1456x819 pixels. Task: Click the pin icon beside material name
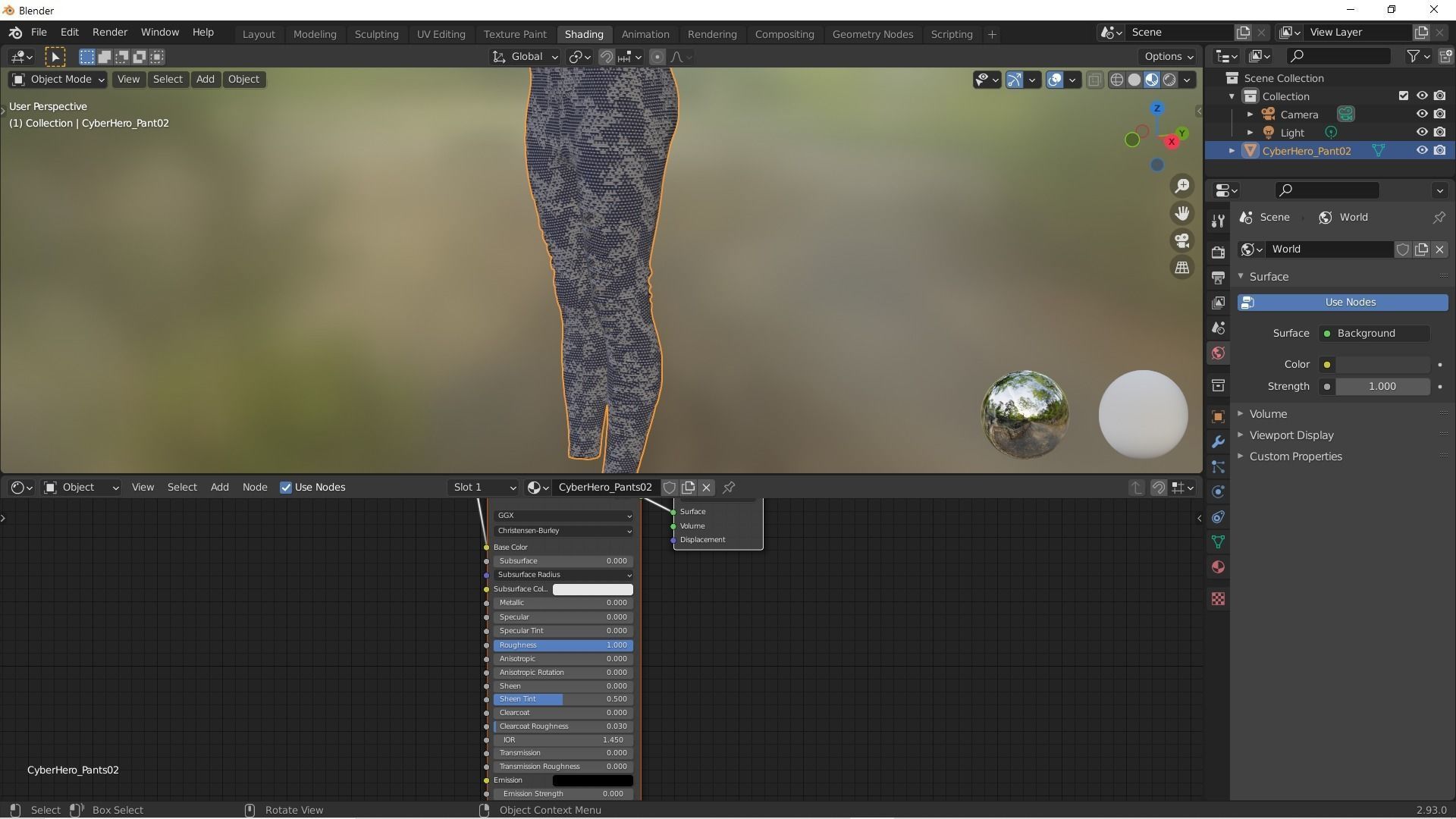729,488
